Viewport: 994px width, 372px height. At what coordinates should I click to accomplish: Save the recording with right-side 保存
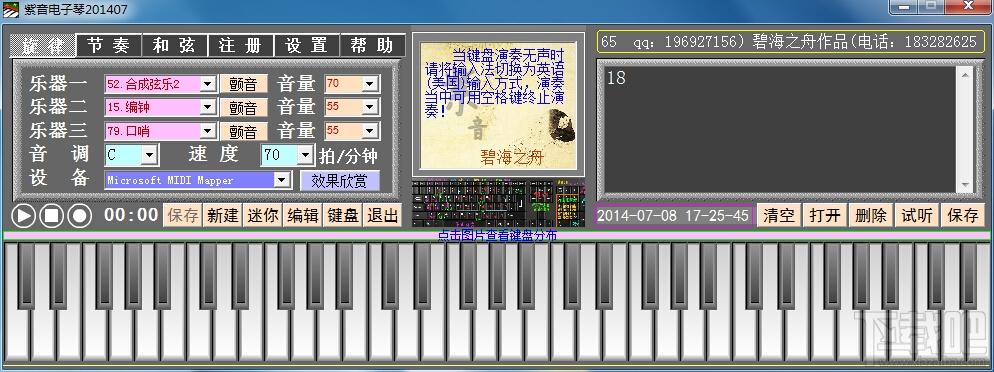962,215
